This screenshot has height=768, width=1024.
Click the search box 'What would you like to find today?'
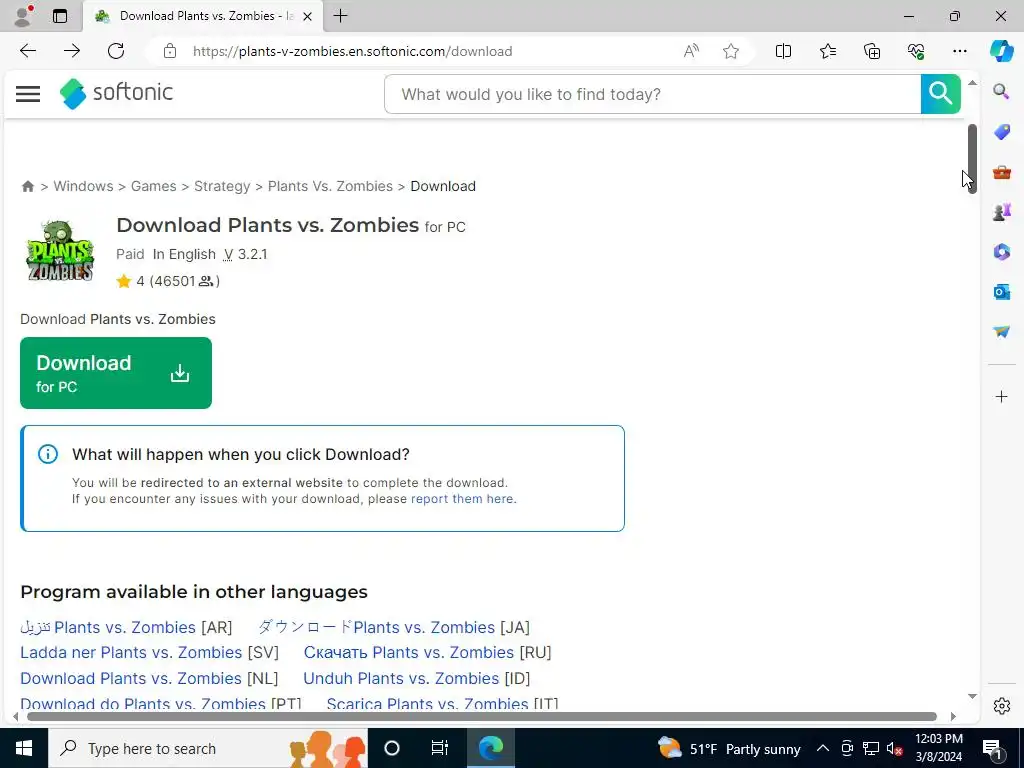(x=652, y=94)
